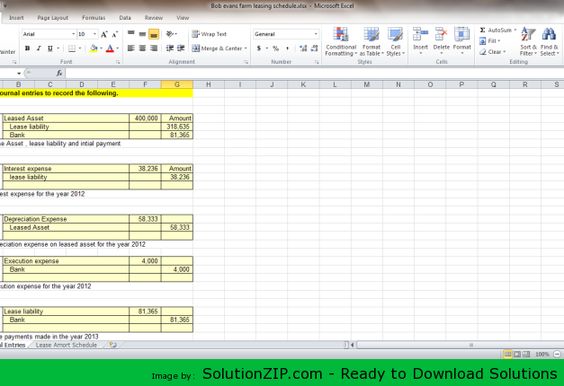Open the Arial font name dropdown

73,34
